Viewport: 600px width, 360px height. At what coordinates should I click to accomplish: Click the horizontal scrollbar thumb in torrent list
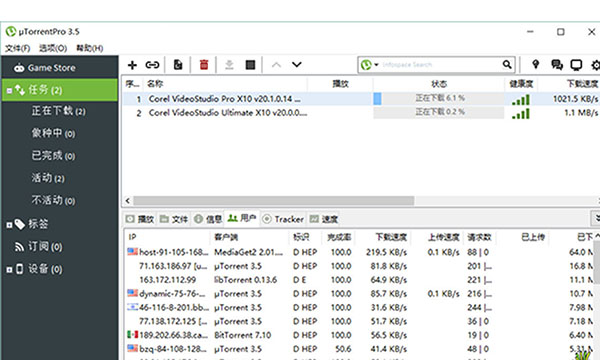274,200
